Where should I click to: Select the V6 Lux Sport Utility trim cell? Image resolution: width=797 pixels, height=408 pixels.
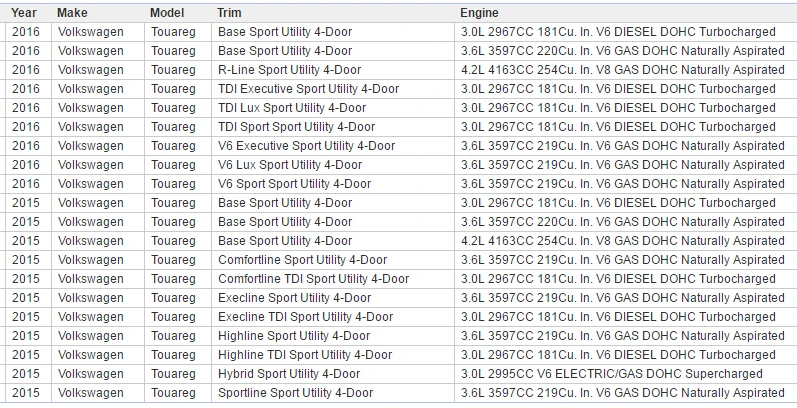333,165
